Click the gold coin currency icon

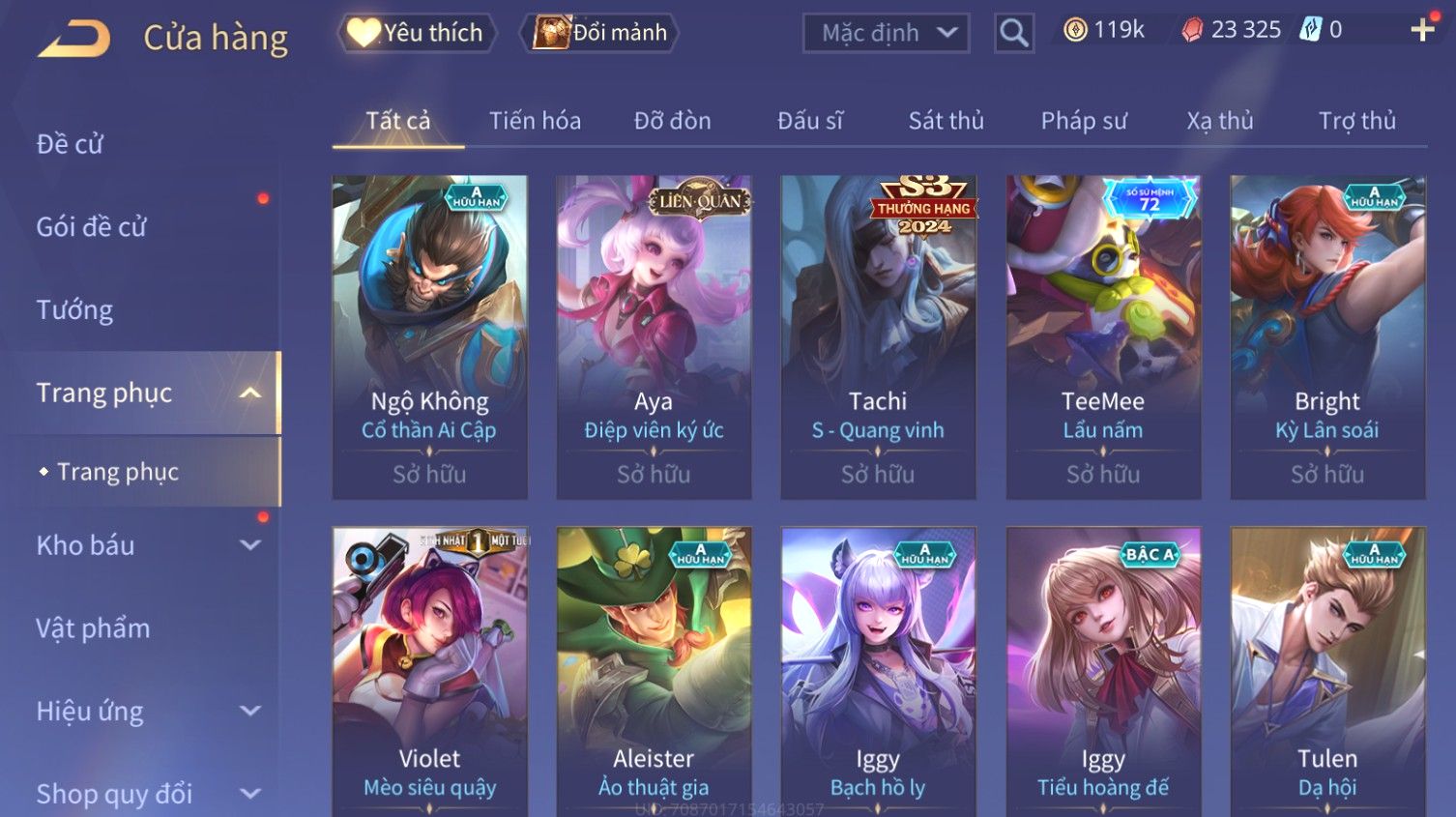[1075, 30]
